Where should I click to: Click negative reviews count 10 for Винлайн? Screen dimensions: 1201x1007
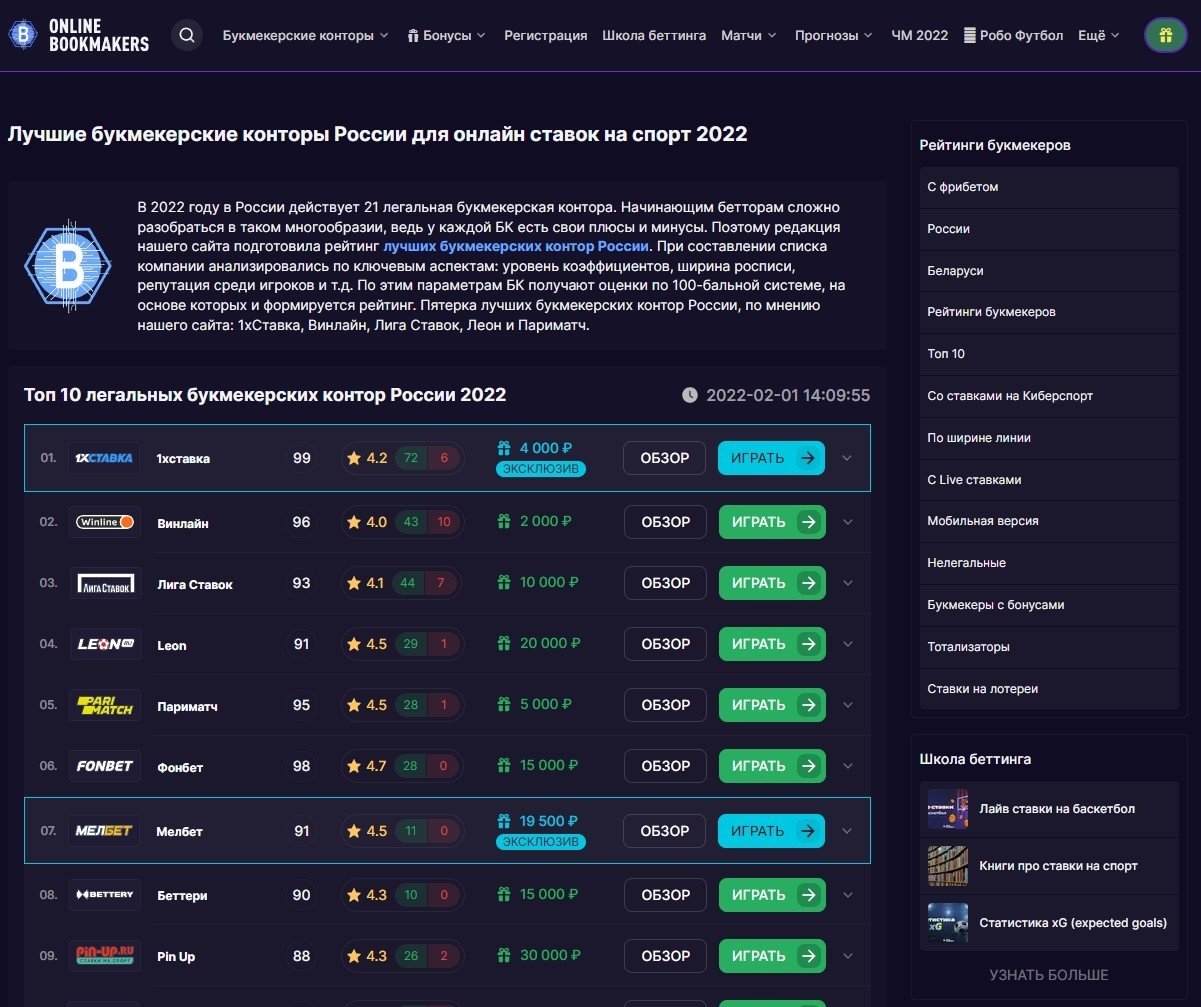pos(444,522)
